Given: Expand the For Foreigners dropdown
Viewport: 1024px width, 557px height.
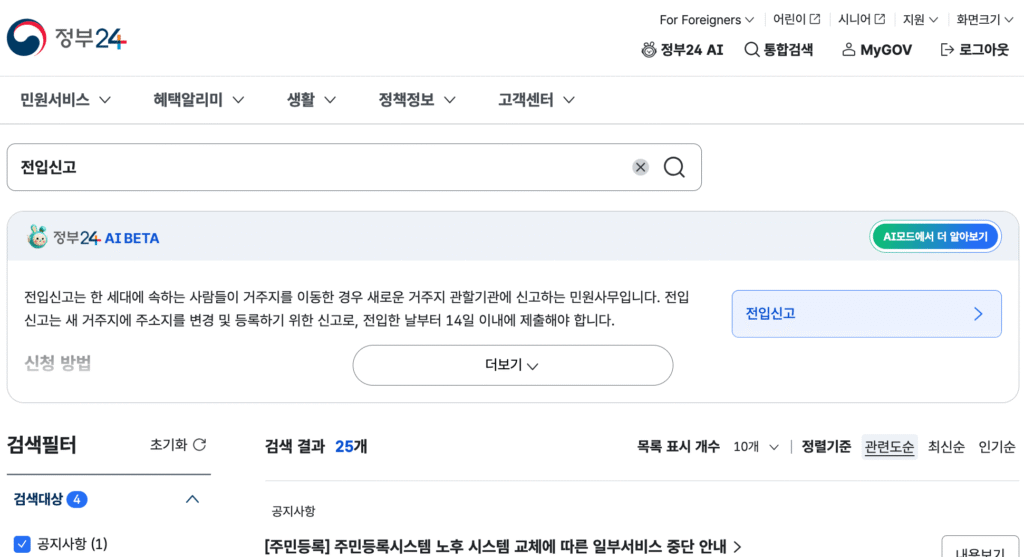Looking at the screenshot, I should pyautogui.click(x=707, y=20).
